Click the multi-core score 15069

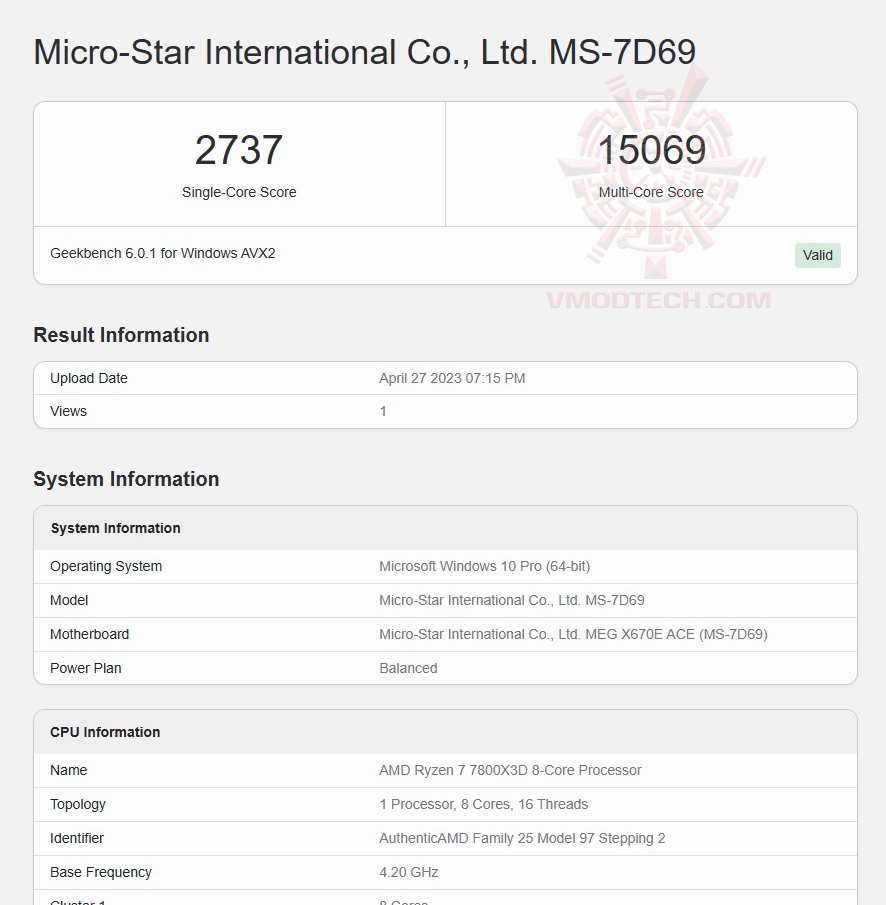(x=651, y=150)
